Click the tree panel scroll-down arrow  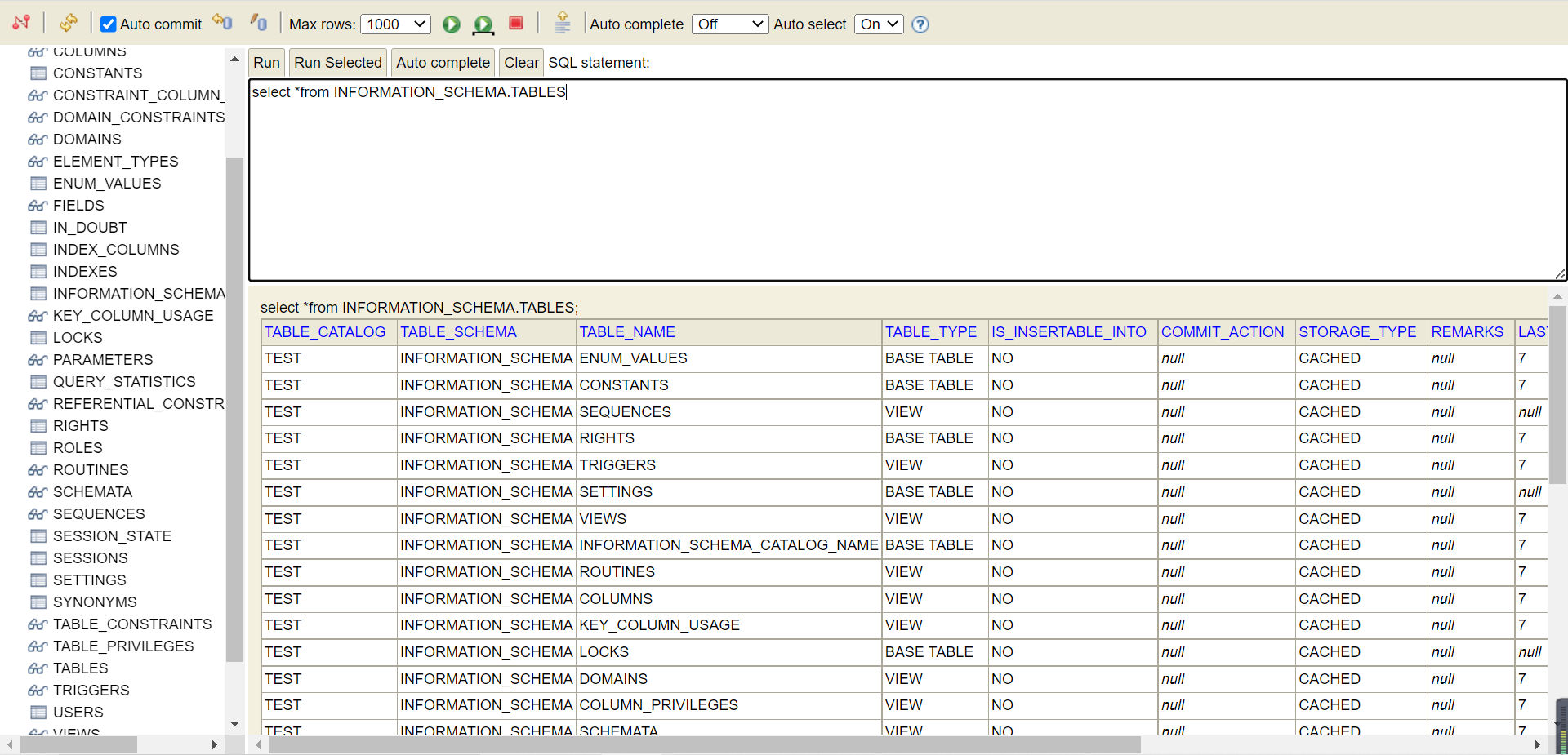(234, 724)
